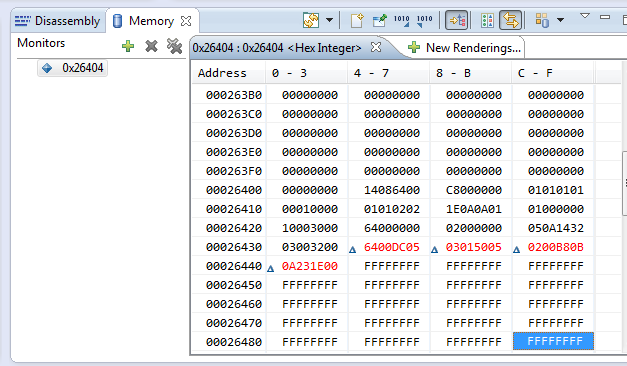Switch to the Disassembly tab
This screenshot has height=366, width=627.
57,21
